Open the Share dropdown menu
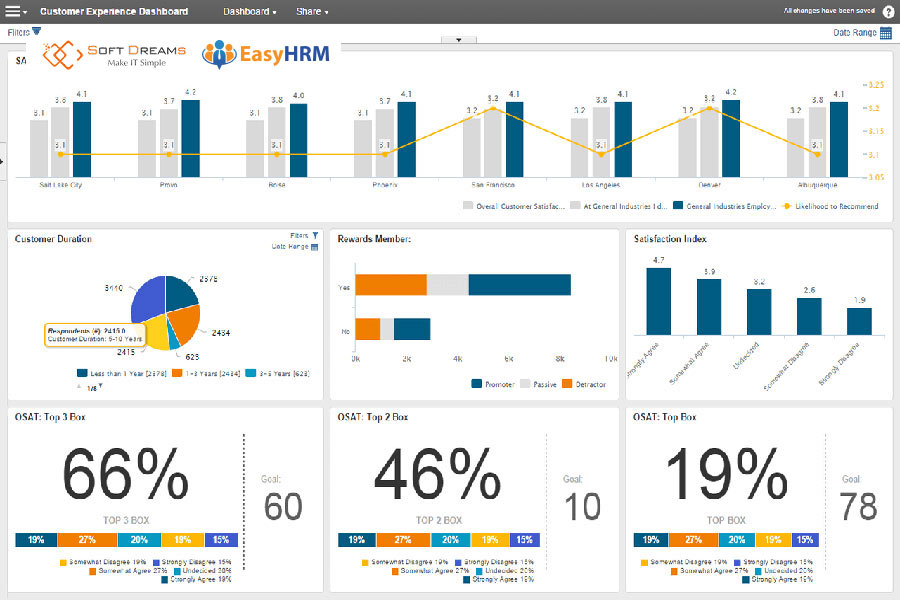The image size is (900, 600). (309, 11)
